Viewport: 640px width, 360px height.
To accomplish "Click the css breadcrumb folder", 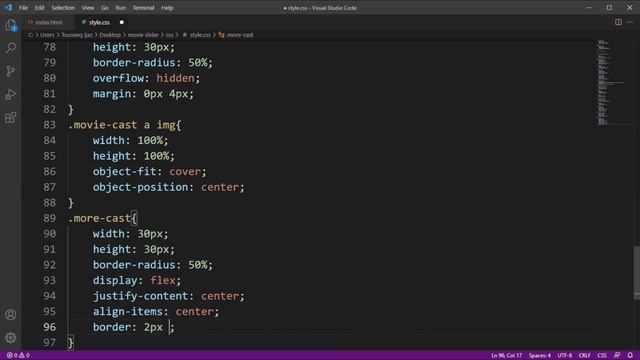I will pos(169,35).
